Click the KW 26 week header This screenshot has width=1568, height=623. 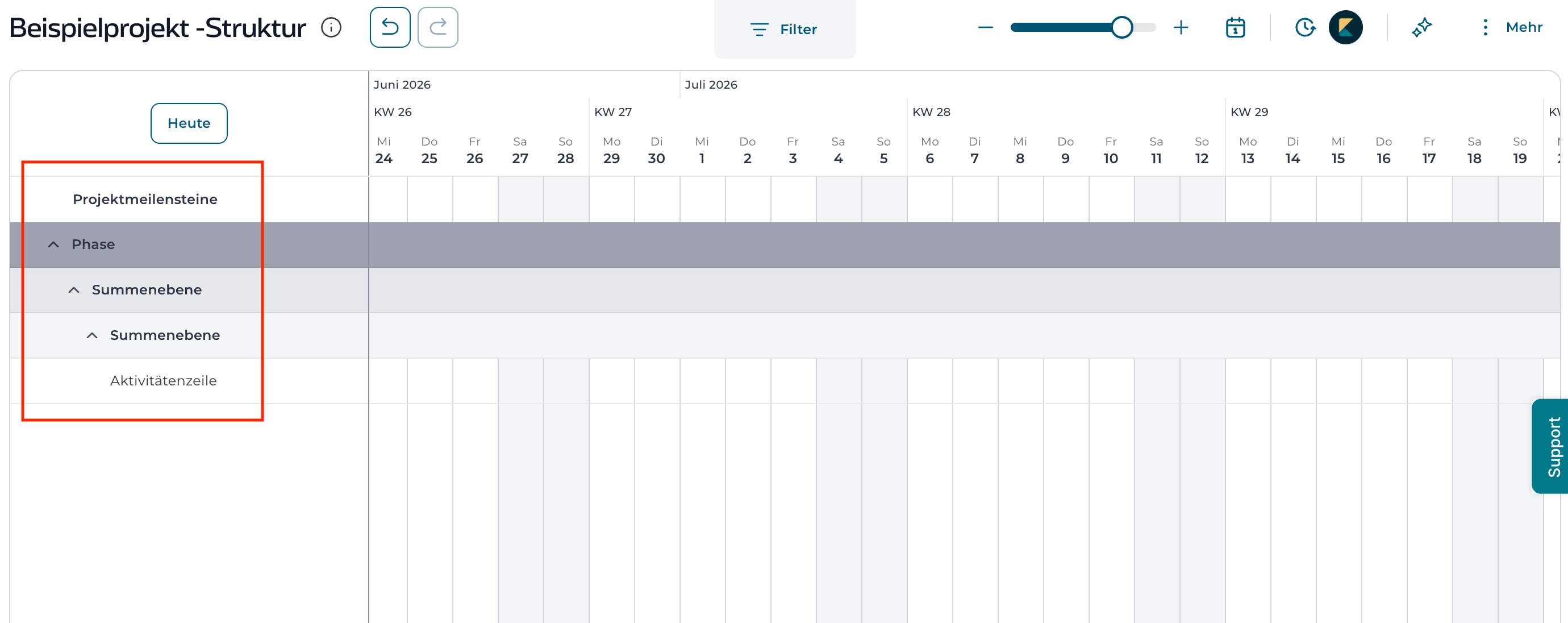pos(393,112)
